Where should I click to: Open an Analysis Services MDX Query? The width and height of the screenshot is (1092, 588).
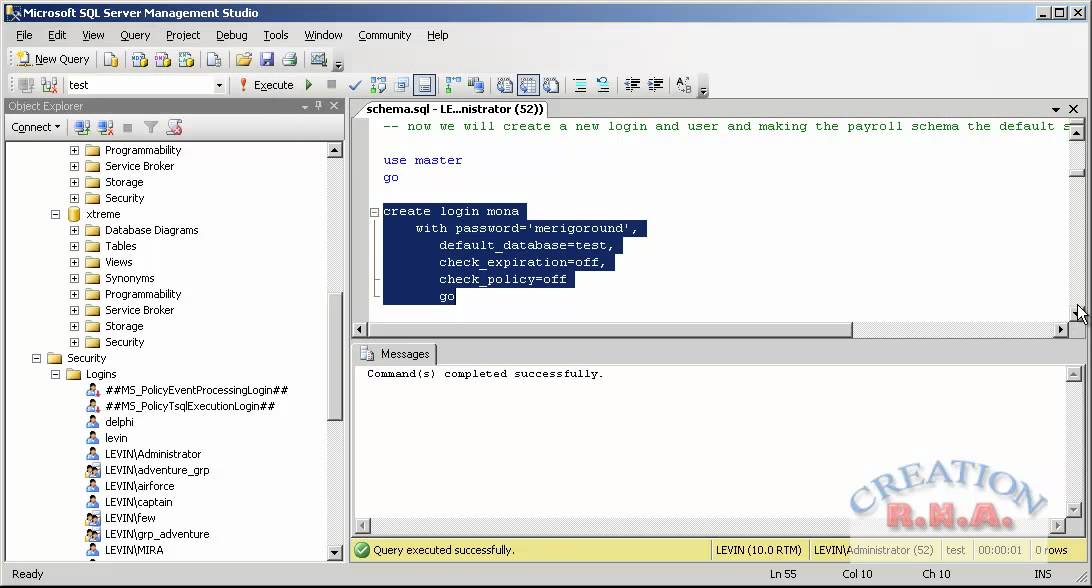pyautogui.click(x=139, y=60)
